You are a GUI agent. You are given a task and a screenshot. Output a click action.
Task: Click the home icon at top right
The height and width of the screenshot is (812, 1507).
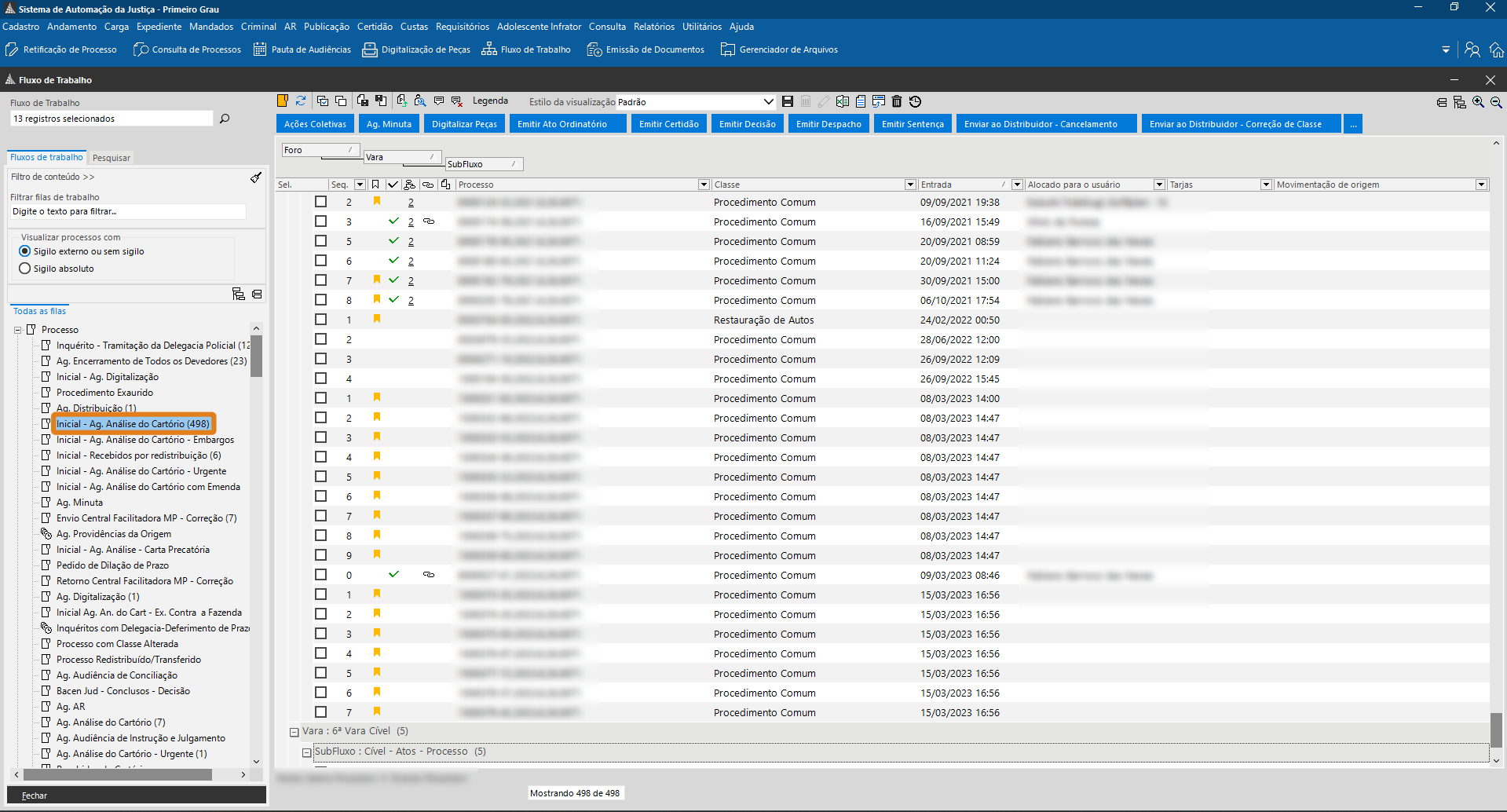[1496, 50]
